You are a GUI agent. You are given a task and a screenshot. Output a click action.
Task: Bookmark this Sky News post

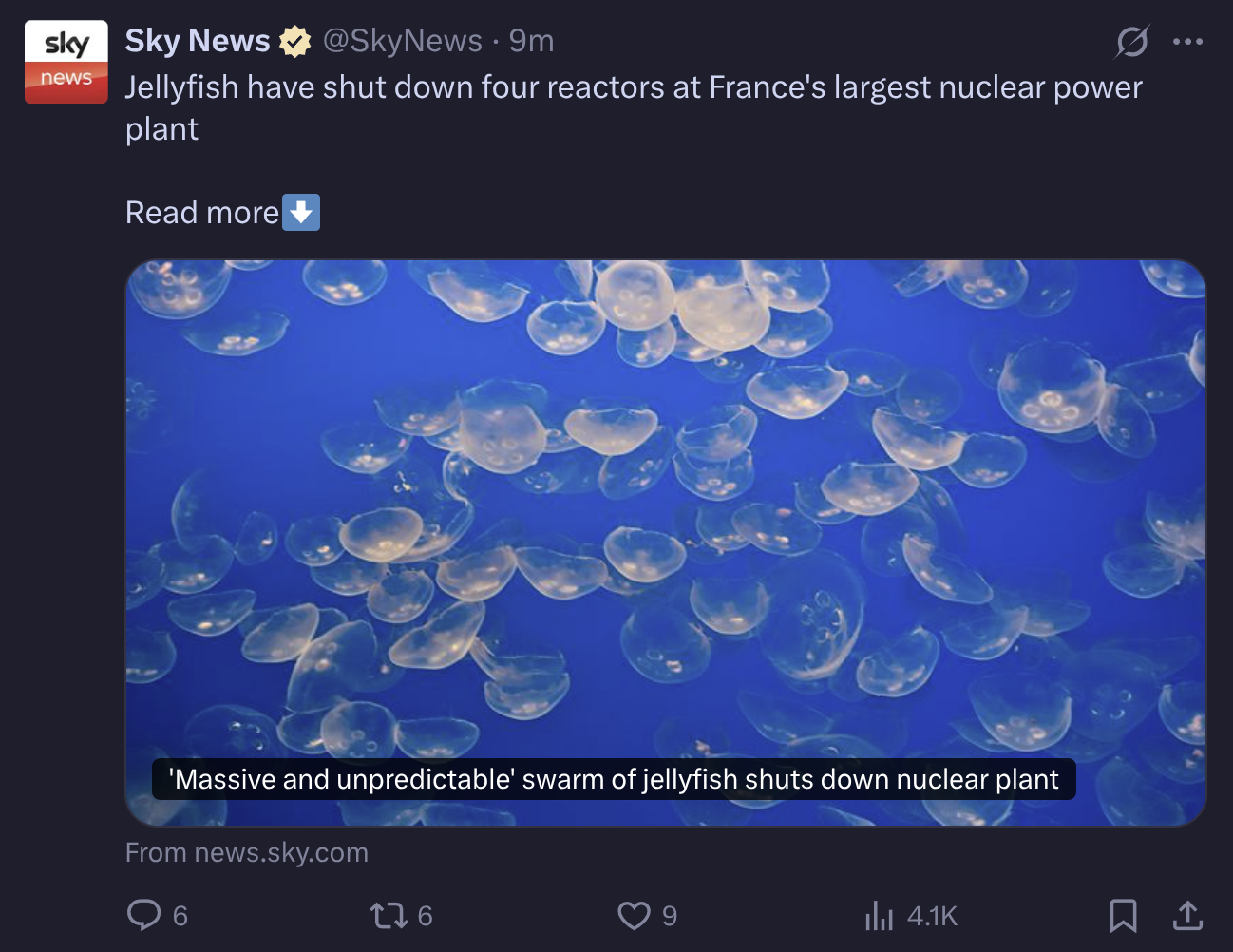pos(1123,915)
